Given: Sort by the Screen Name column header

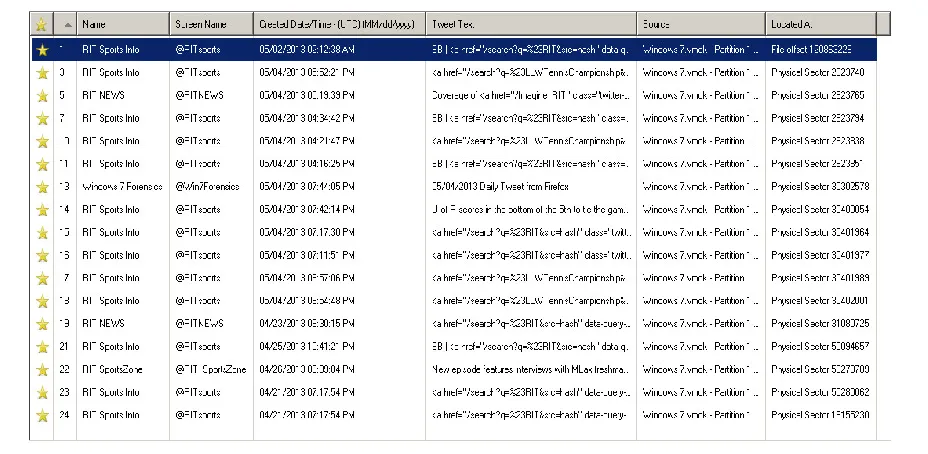Looking at the screenshot, I should point(211,24).
